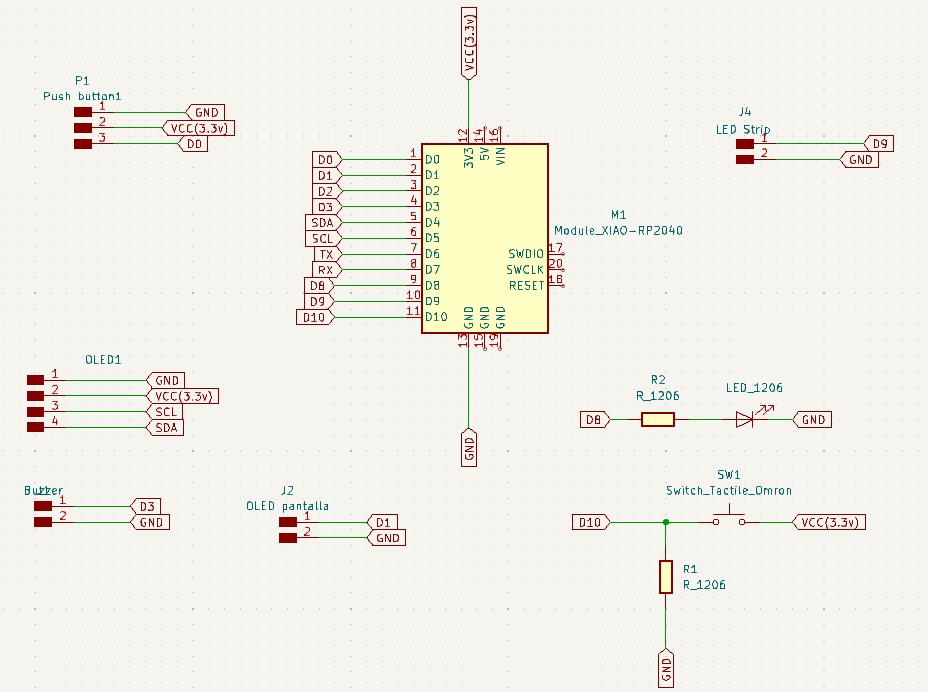Screen dimensions: 928x692
Task: Select D3 label on Buzzer connector
Action: point(146,506)
